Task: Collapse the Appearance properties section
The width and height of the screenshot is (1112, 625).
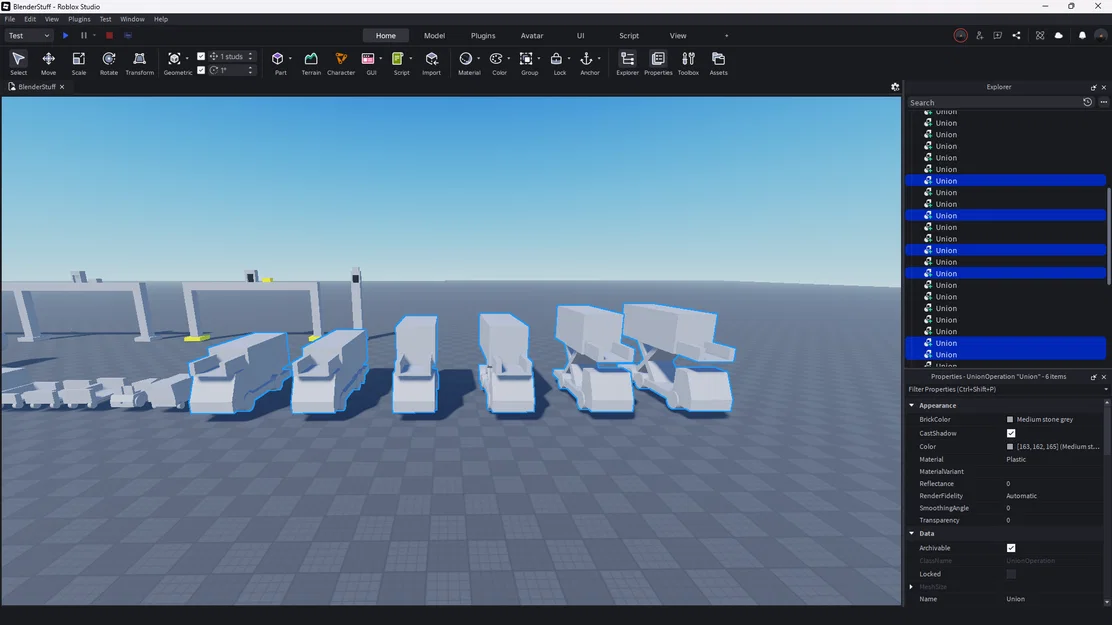Action: click(912, 405)
